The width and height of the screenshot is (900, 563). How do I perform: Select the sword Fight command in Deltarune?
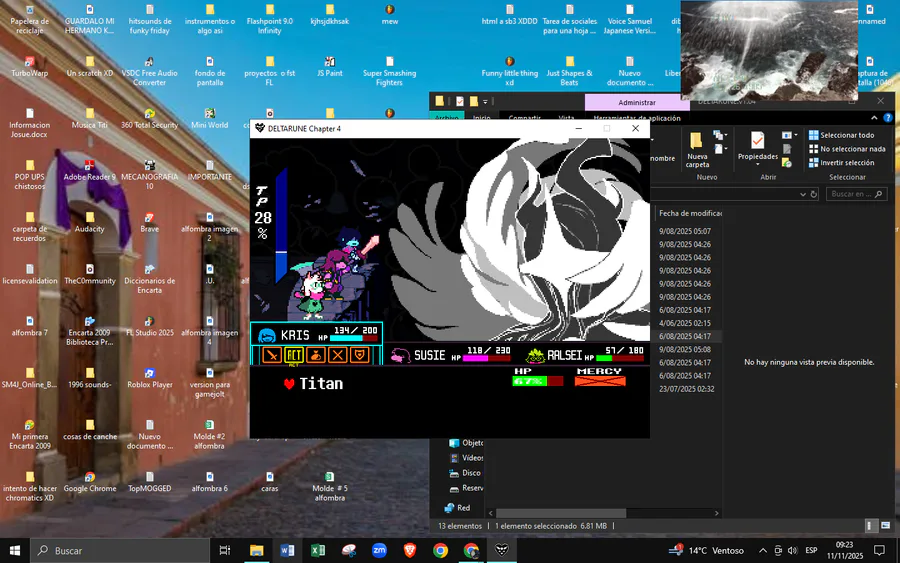click(272, 355)
